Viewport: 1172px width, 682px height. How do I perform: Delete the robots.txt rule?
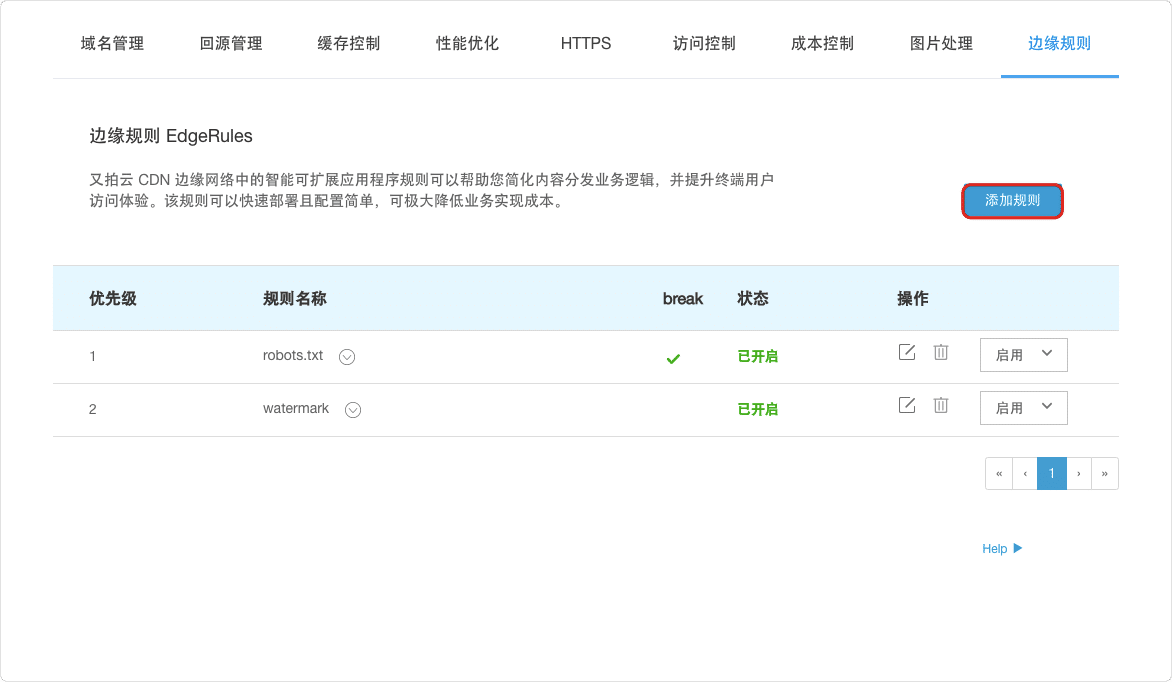940,352
